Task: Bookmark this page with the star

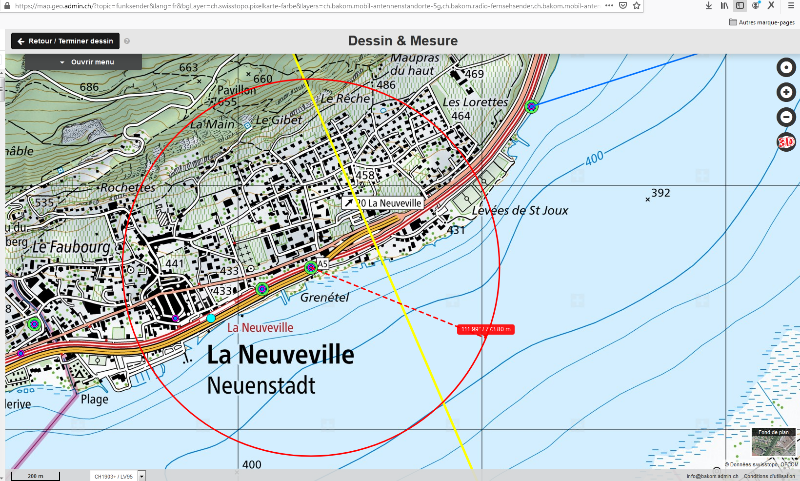Action: (636, 6)
